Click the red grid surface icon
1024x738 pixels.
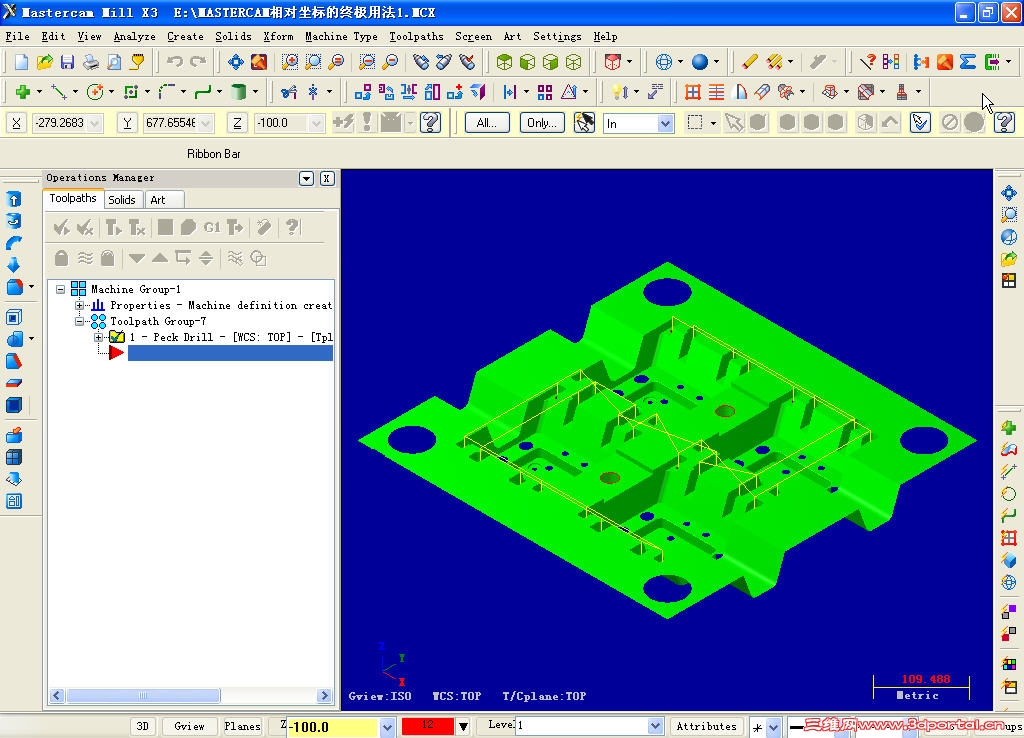point(693,92)
